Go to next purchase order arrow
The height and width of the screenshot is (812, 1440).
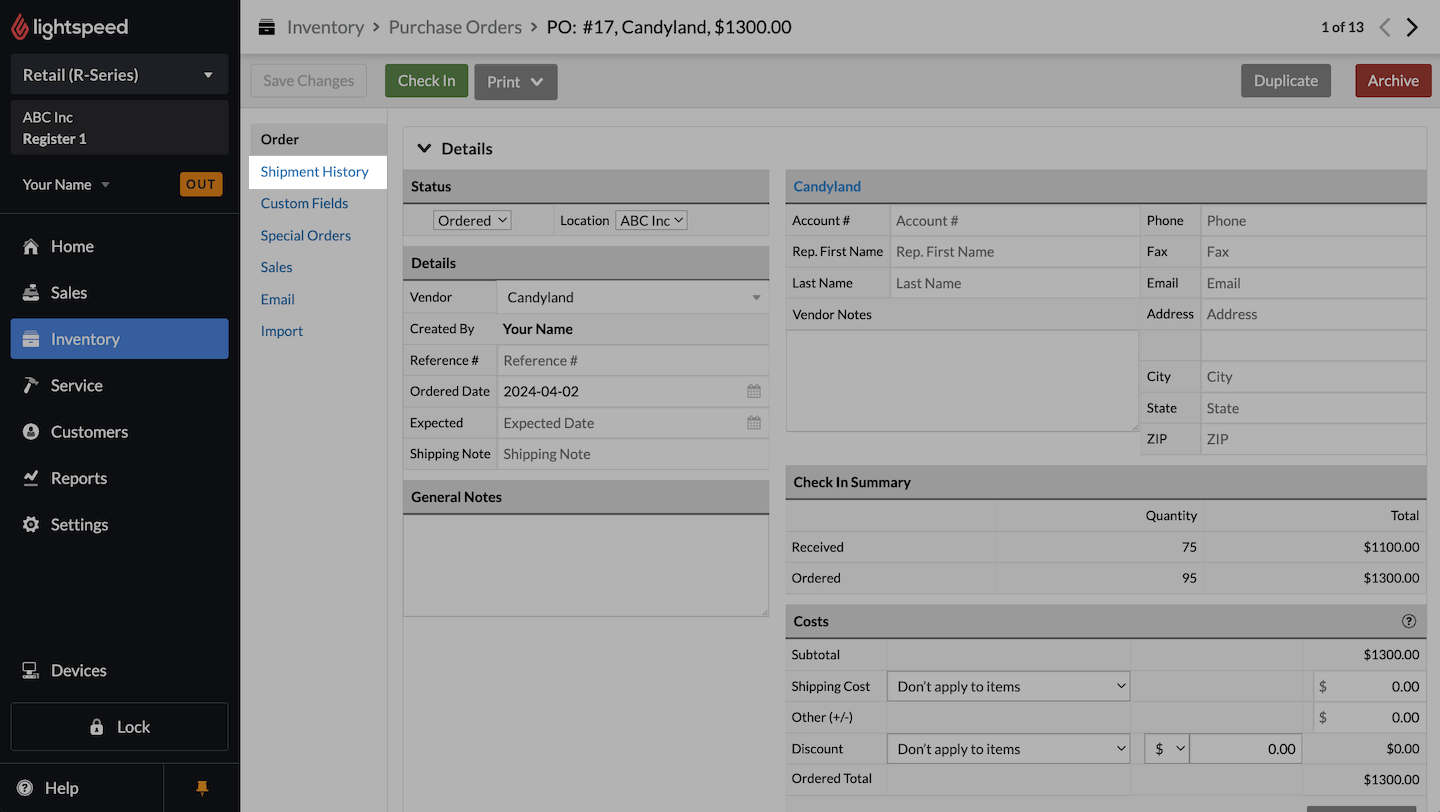pyautogui.click(x=1412, y=27)
